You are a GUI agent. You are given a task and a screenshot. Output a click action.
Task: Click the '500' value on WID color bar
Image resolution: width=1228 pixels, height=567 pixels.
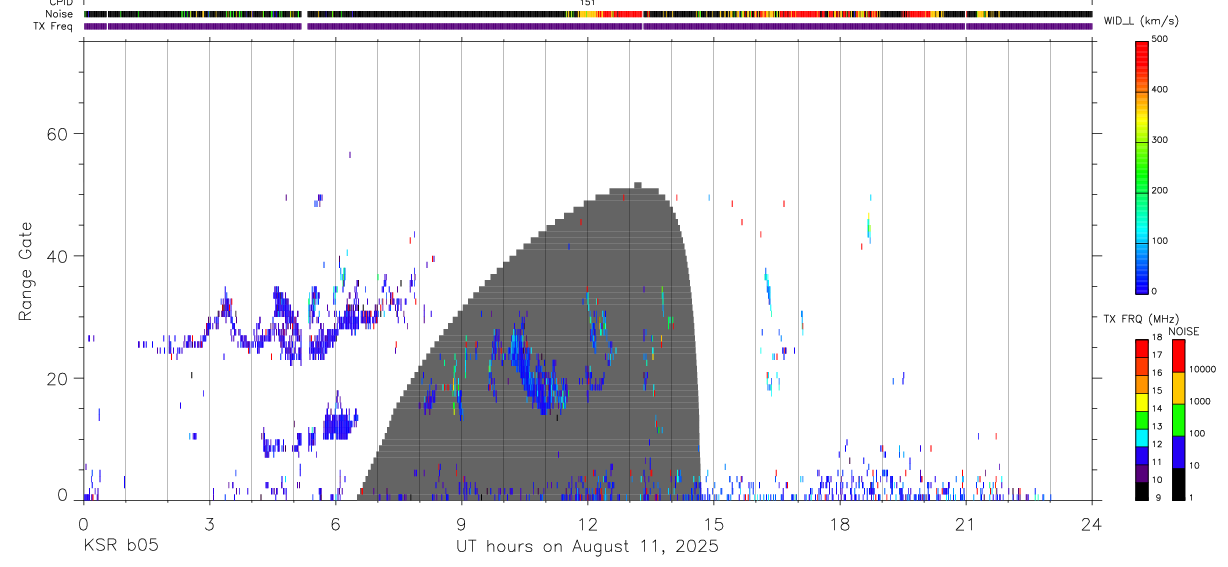pyautogui.click(x=1160, y=39)
